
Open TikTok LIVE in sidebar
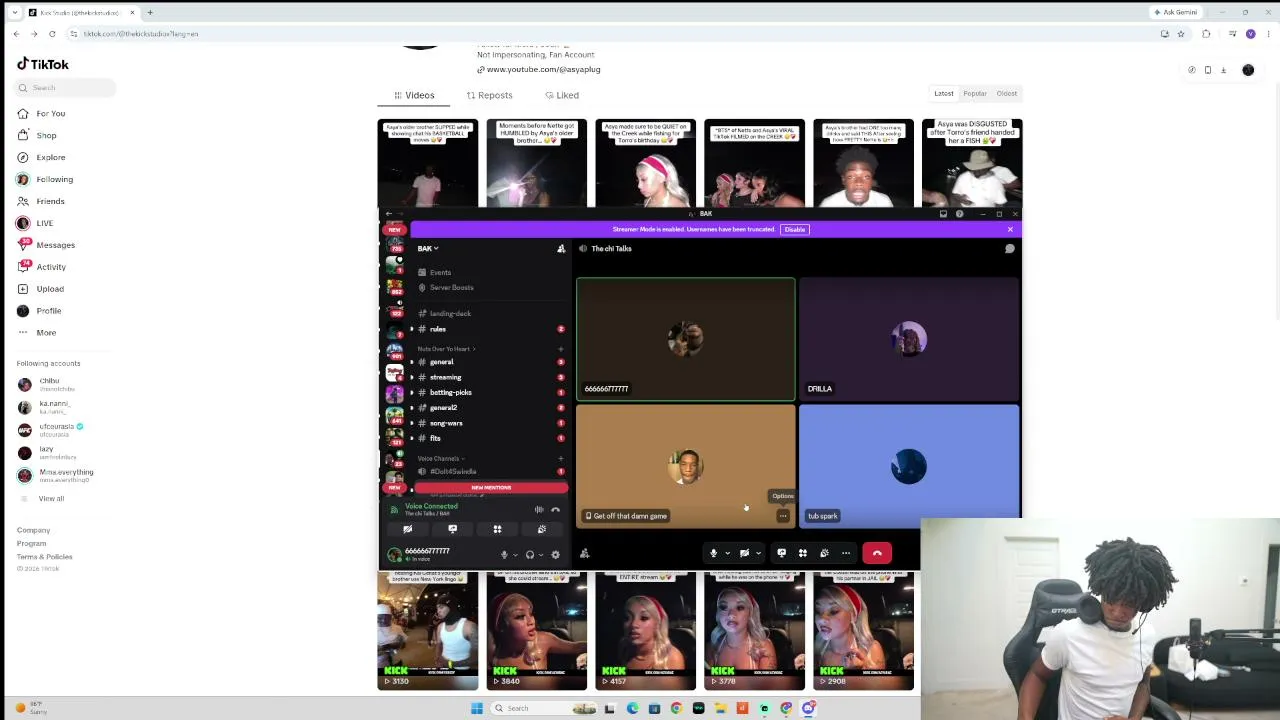point(44,223)
